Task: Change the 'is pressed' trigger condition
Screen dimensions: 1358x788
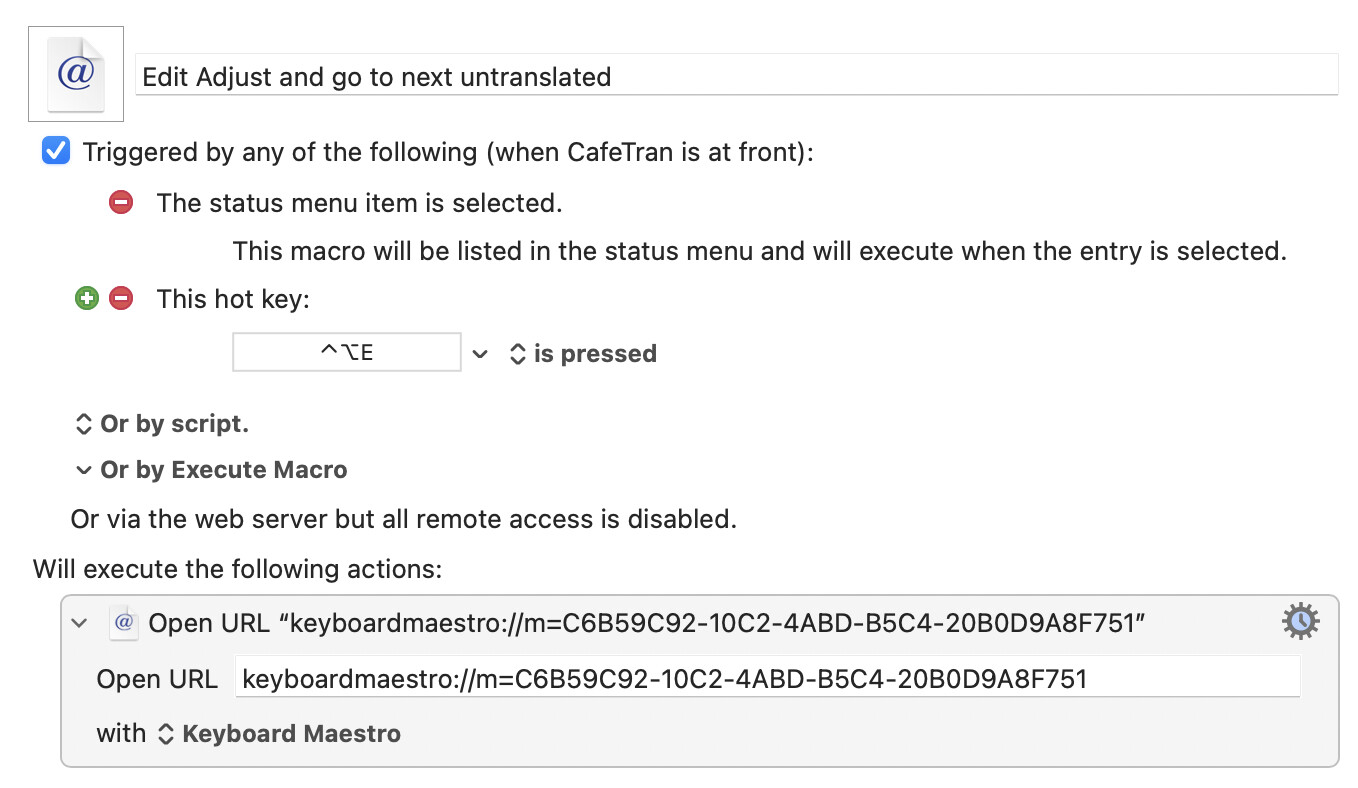Action: (583, 353)
